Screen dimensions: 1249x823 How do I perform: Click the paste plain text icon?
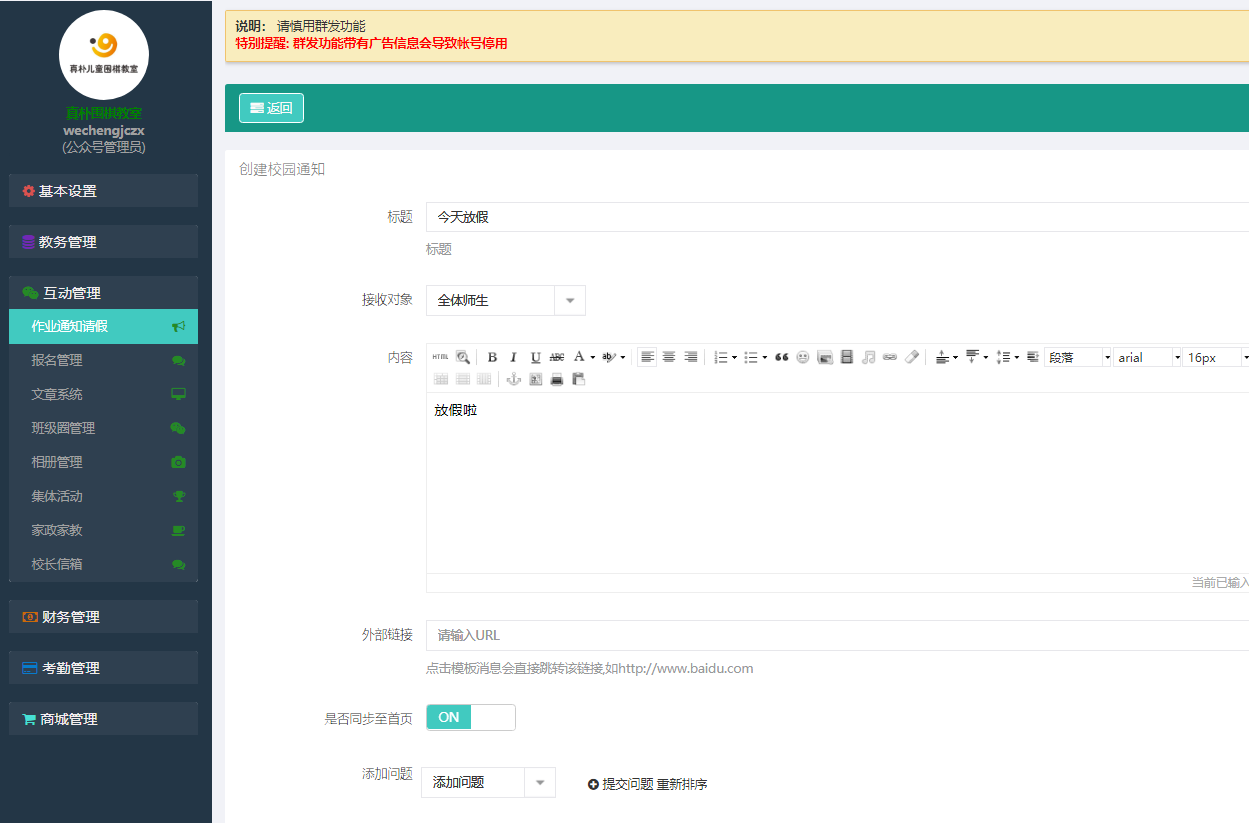click(578, 379)
